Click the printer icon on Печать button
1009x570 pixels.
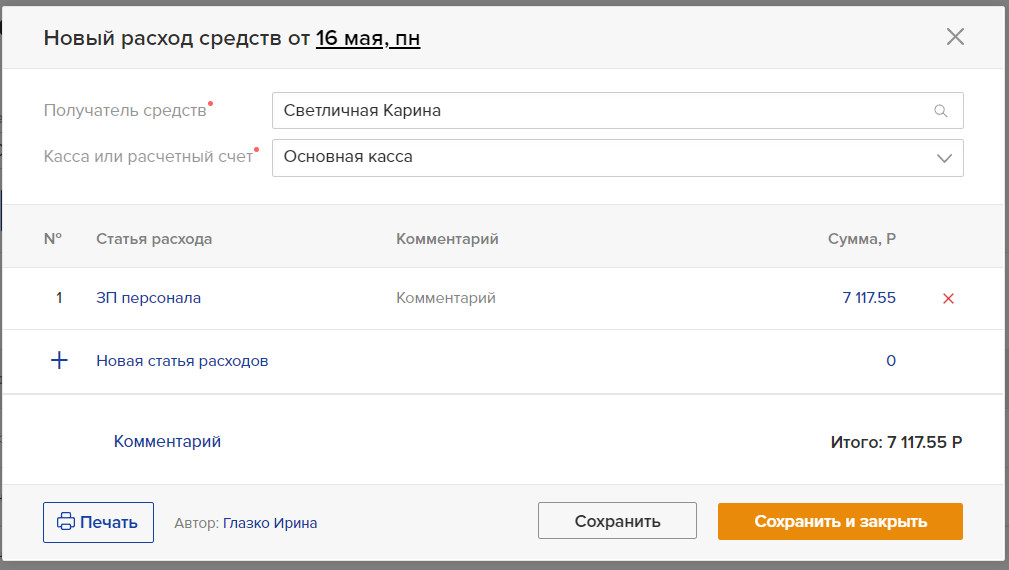tap(66, 522)
